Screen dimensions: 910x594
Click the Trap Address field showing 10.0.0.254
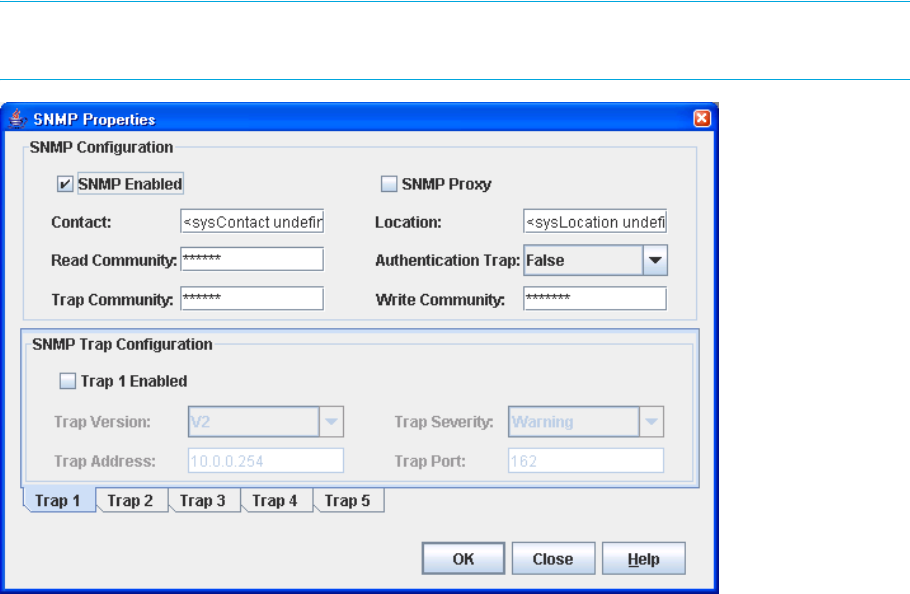click(x=266, y=461)
